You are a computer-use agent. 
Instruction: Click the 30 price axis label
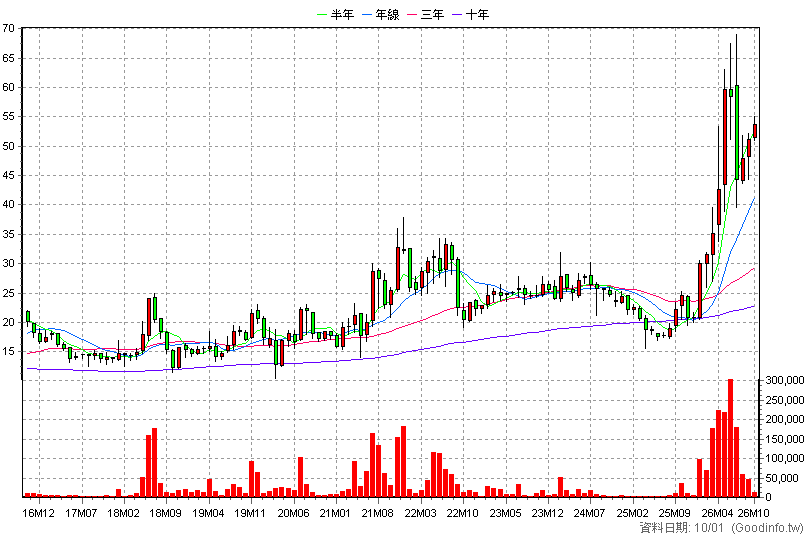[x=8, y=263]
